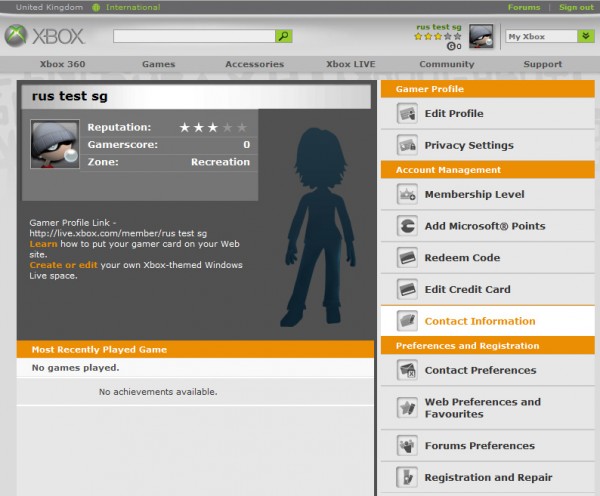
Task: Click the Add Microsoft Points icon
Action: pyautogui.click(x=407, y=226)
